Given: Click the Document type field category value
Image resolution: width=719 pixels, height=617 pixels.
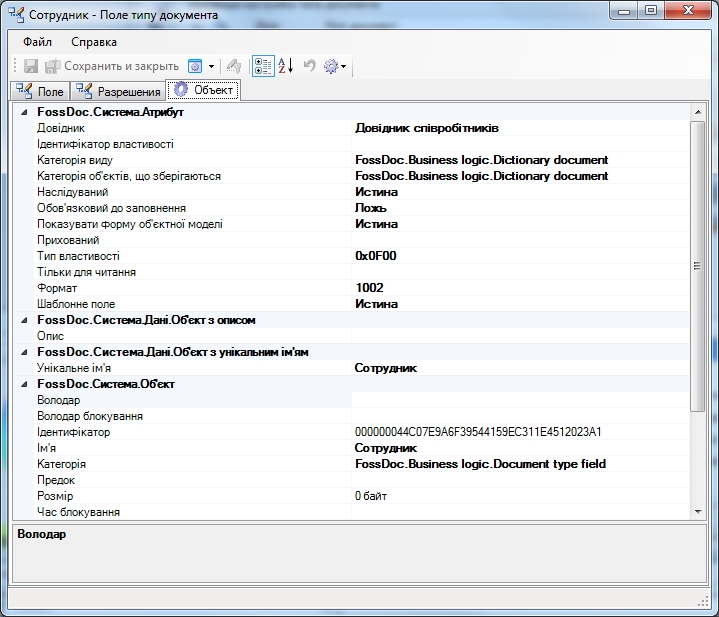Looking at the screenshot, I should click(480, 464).
